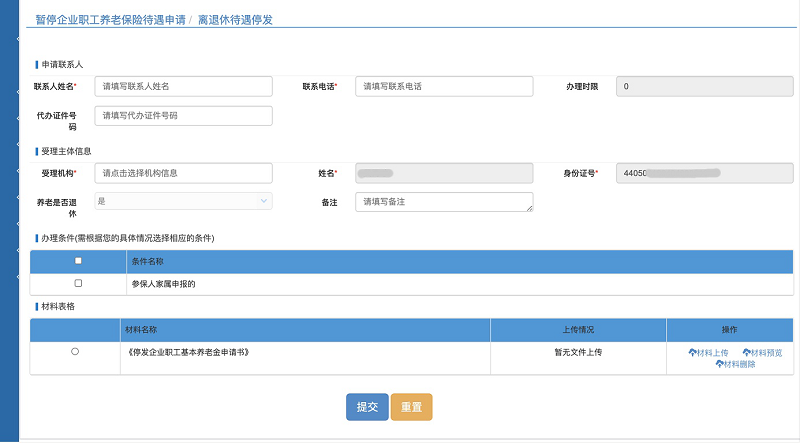Image resolution: width=800 pixels, height=443 pixels.
Task: Click the 备注 text area
Action: click(x=444, y=202)
